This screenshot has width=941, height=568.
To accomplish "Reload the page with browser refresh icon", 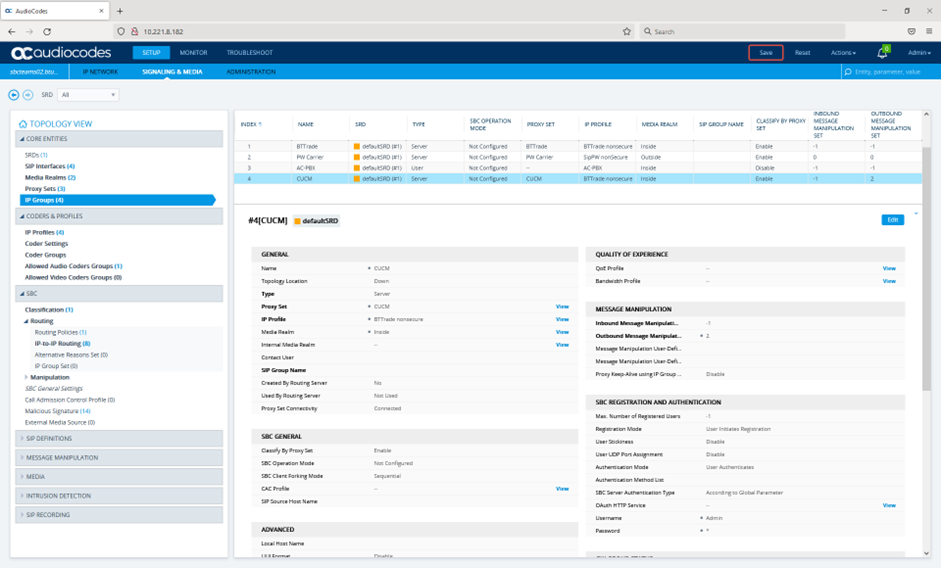I will 47,31.
